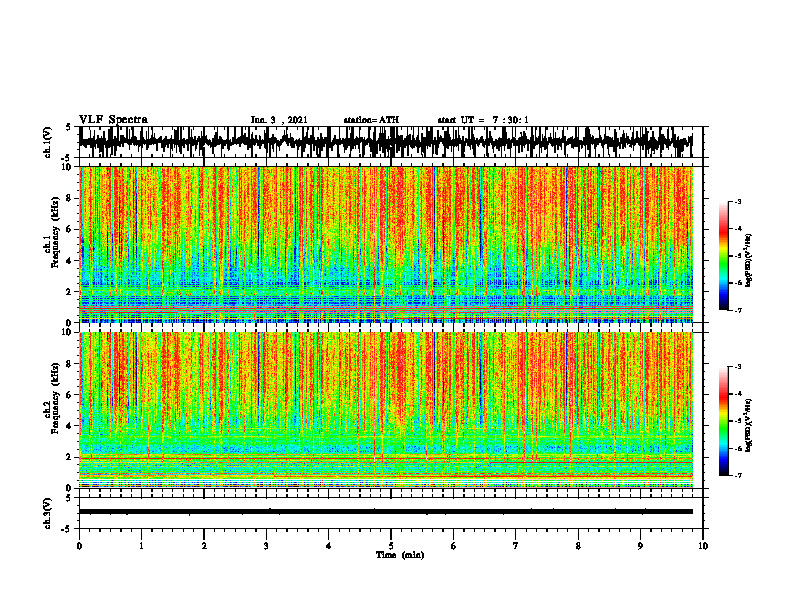Image resolution: width=792 pixels, height=612 pixels.
Task: Click the ch.2 colorbar log(PSD) unit label
Action: pyautogui.click(x=749, y=425)
